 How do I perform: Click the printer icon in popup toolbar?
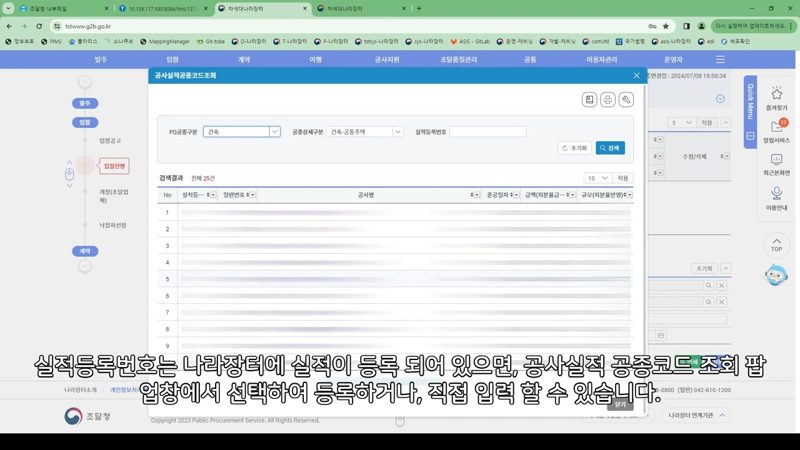point(608,99)
